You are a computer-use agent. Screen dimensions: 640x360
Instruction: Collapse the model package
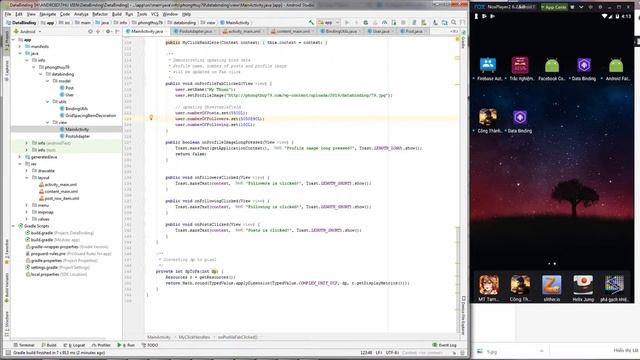(x=47, y=81)
